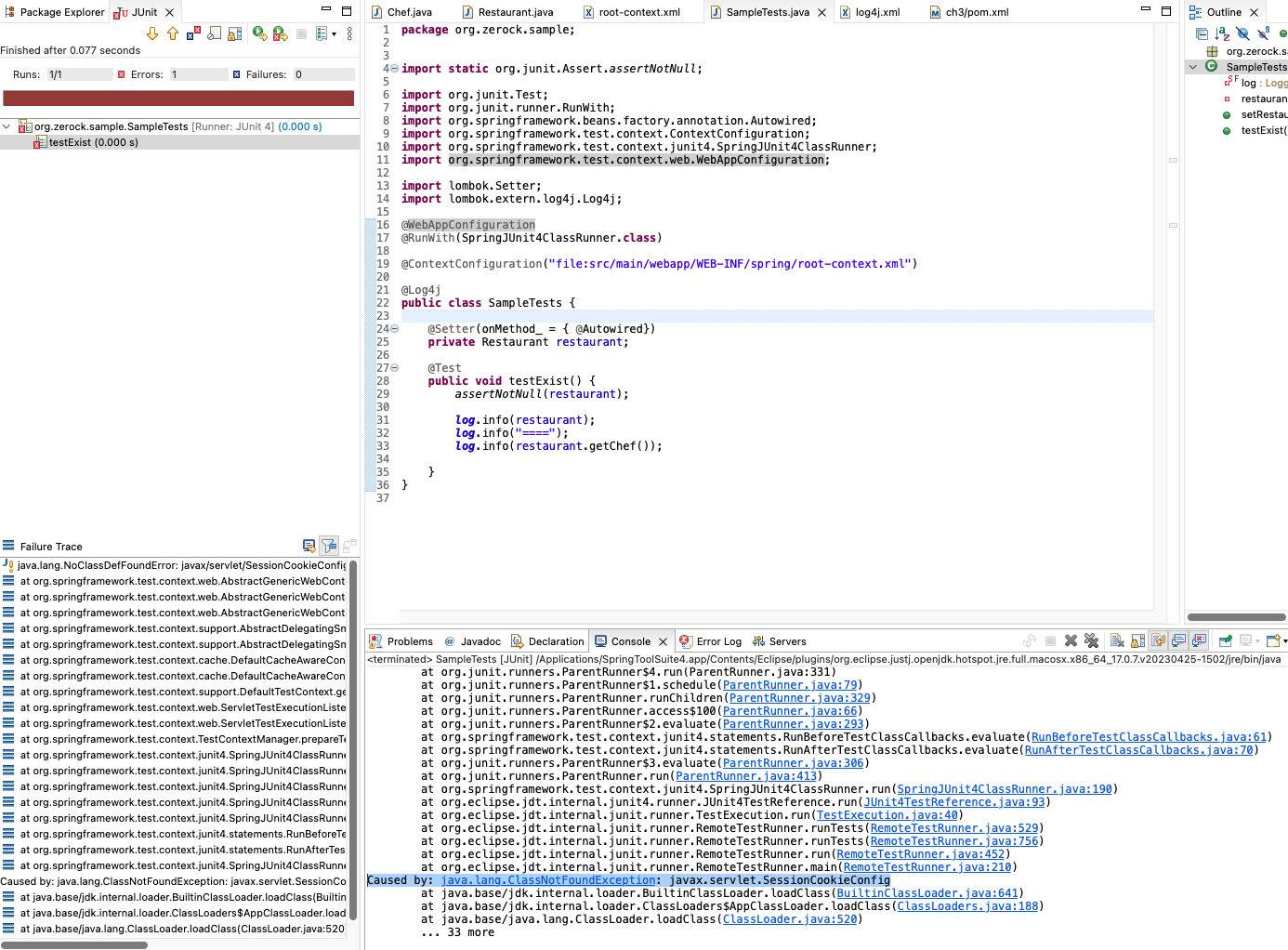The height and width of the screenshot is (950, 1288).
Task: Switch to Servers tab
Action: (779, 641)
